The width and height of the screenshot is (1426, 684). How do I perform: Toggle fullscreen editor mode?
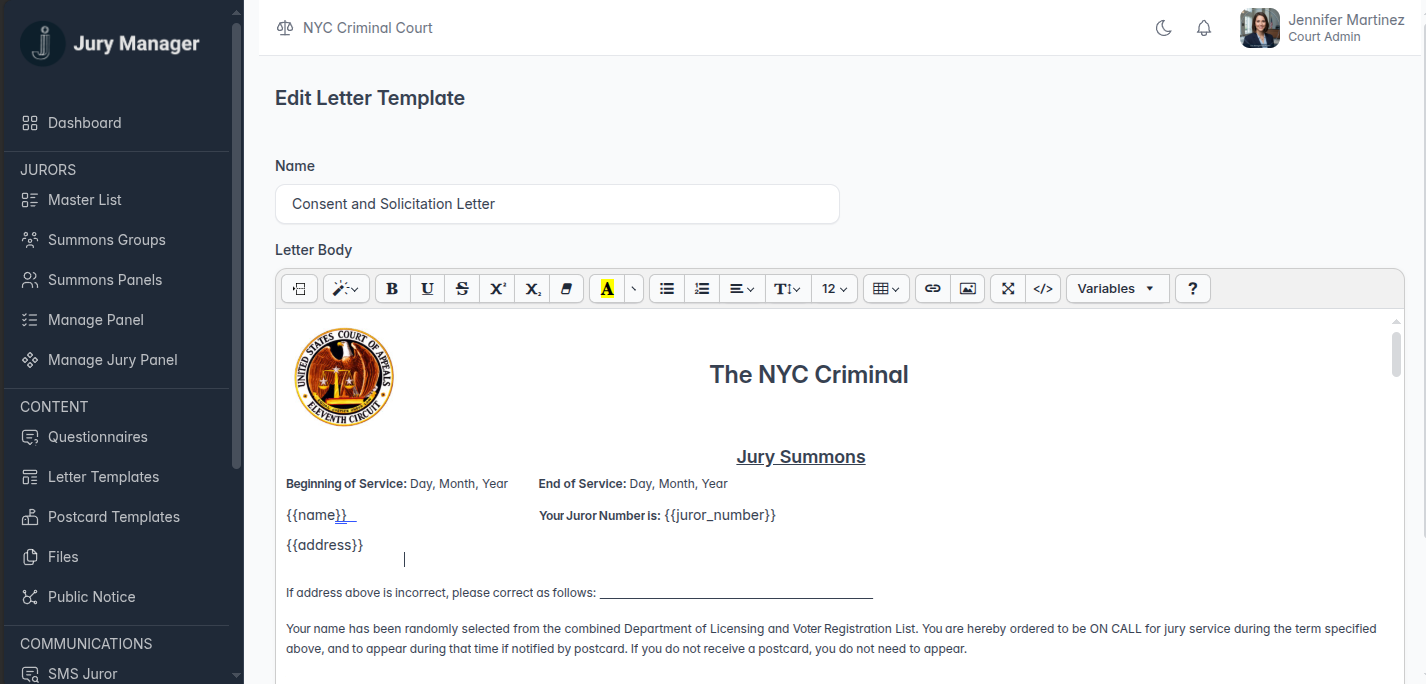[x=1008, y=289]
